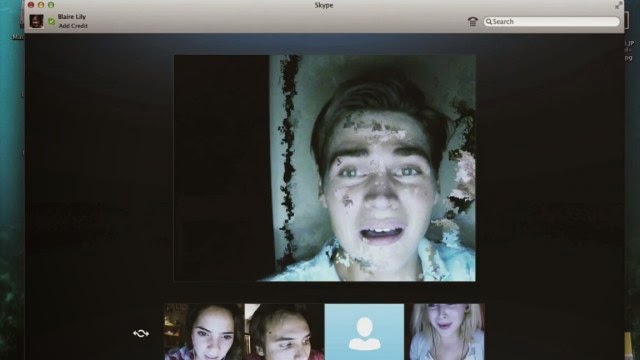Switch to the blonde girl's video thumbnail

pyautogui.click(x=447, y=331)
